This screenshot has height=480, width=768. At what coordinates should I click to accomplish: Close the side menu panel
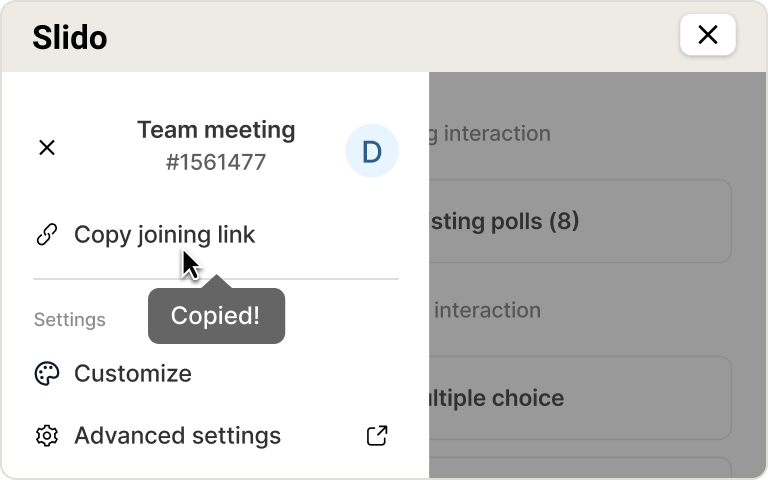(46, 148)
